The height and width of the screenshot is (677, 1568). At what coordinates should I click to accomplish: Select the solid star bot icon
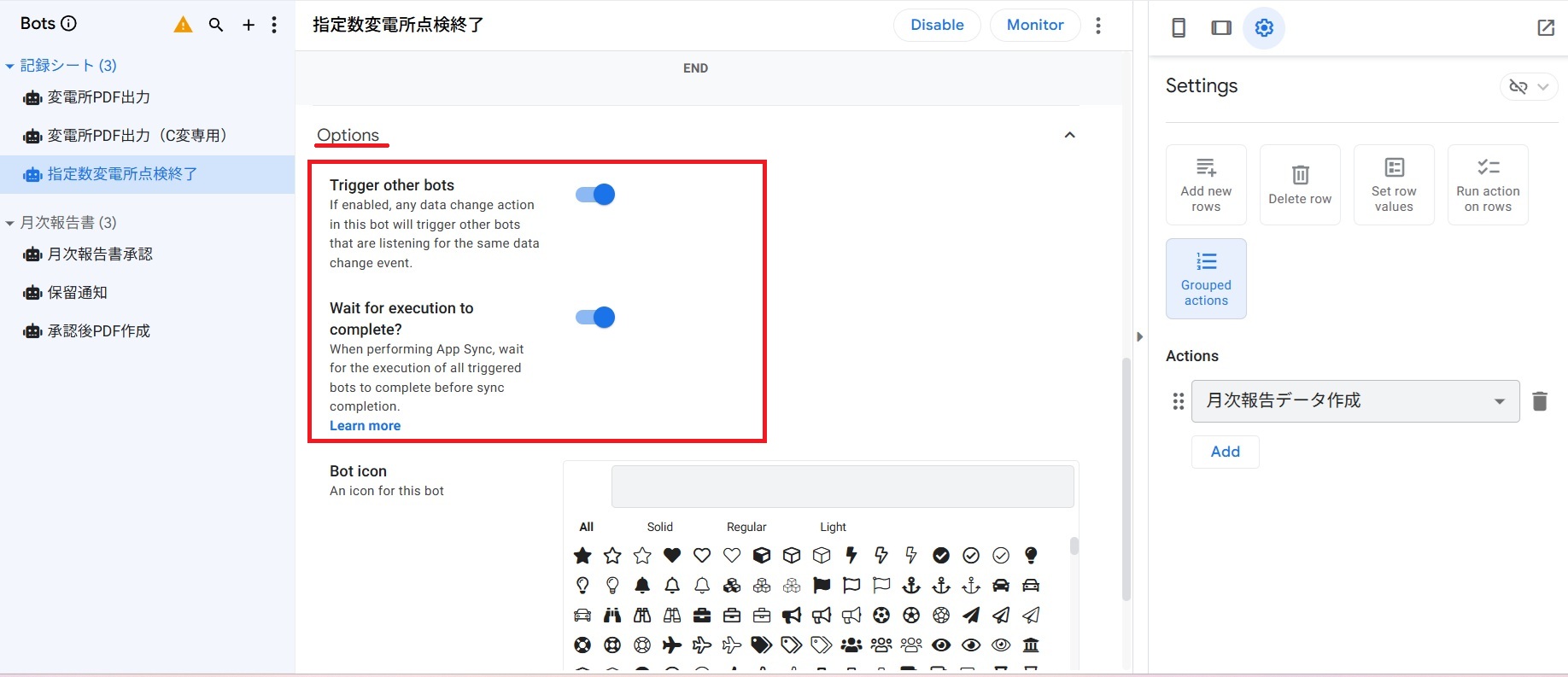point(582,556)
